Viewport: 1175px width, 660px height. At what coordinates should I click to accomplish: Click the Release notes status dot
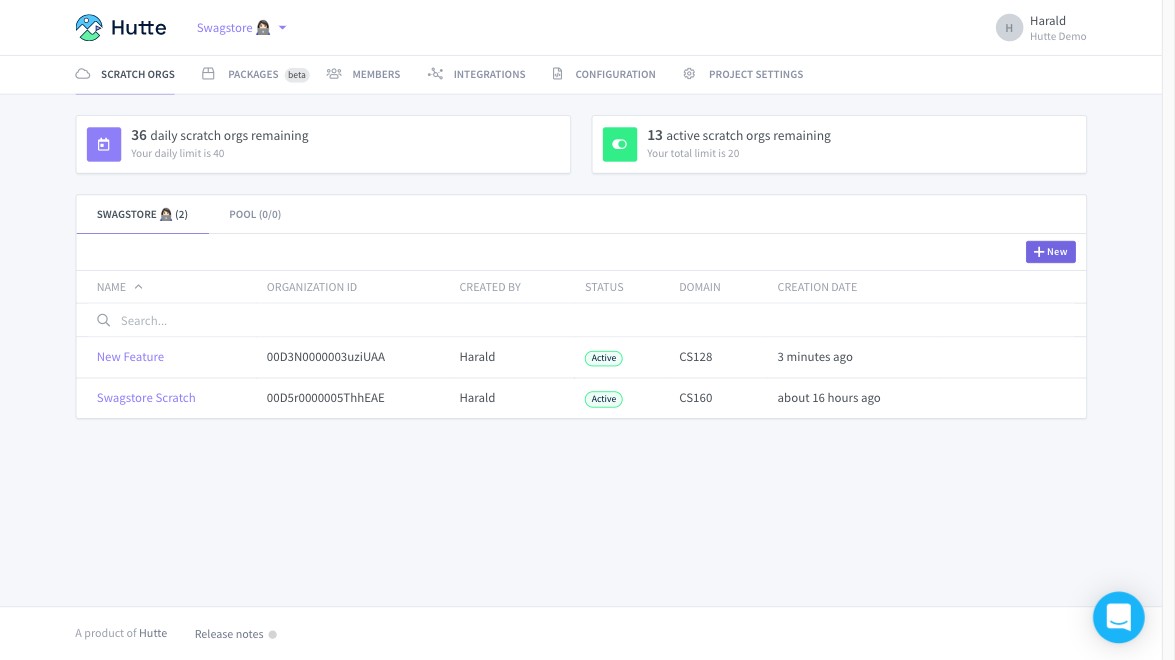click(273, 635)
